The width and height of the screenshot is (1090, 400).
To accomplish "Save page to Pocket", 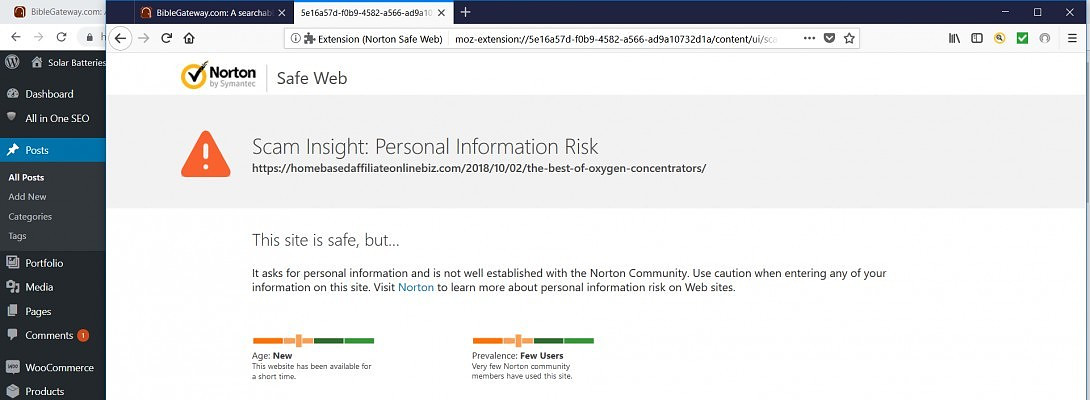I will (x=829, y=38).
